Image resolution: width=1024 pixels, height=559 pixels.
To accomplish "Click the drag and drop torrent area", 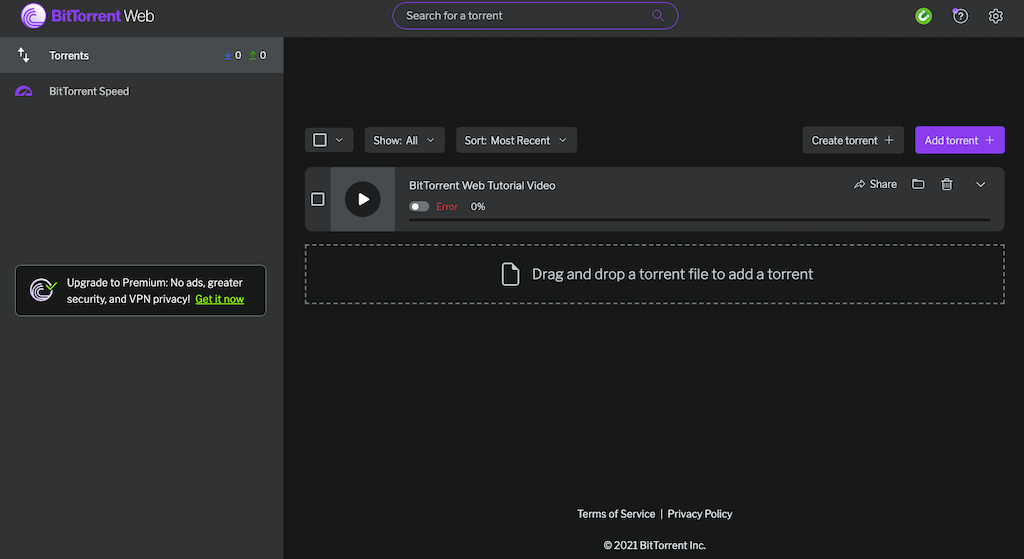I will click(654, 274).
